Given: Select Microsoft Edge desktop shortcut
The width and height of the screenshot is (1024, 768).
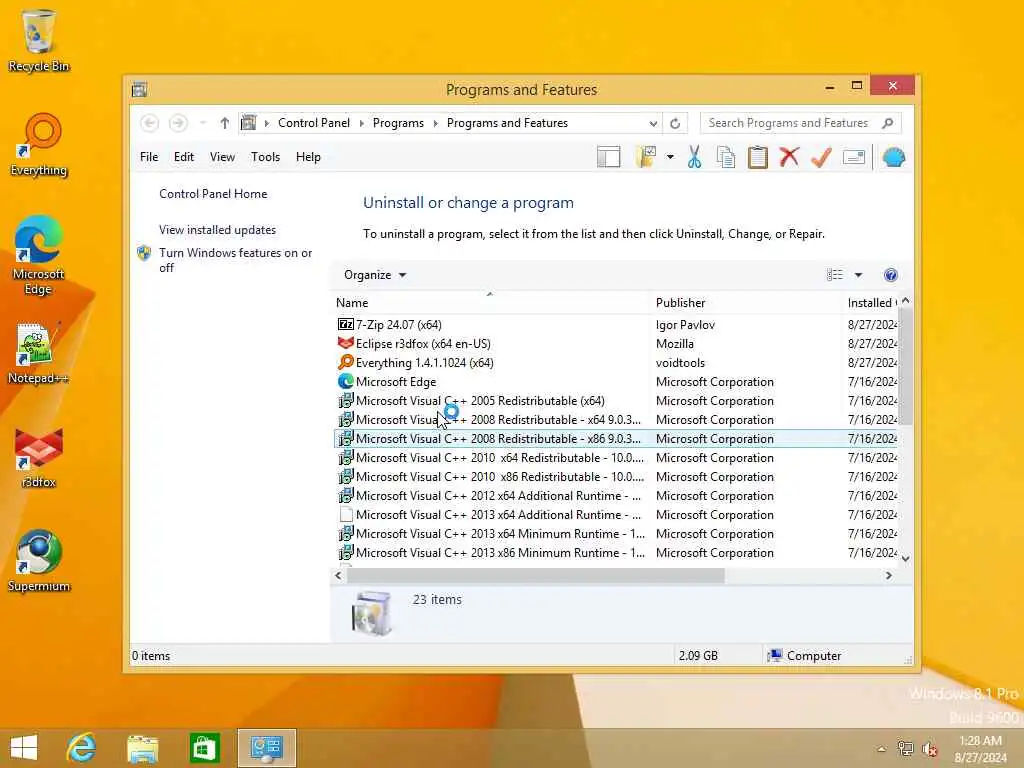Looking at the screenshot, I should click(x=38, y=255).
